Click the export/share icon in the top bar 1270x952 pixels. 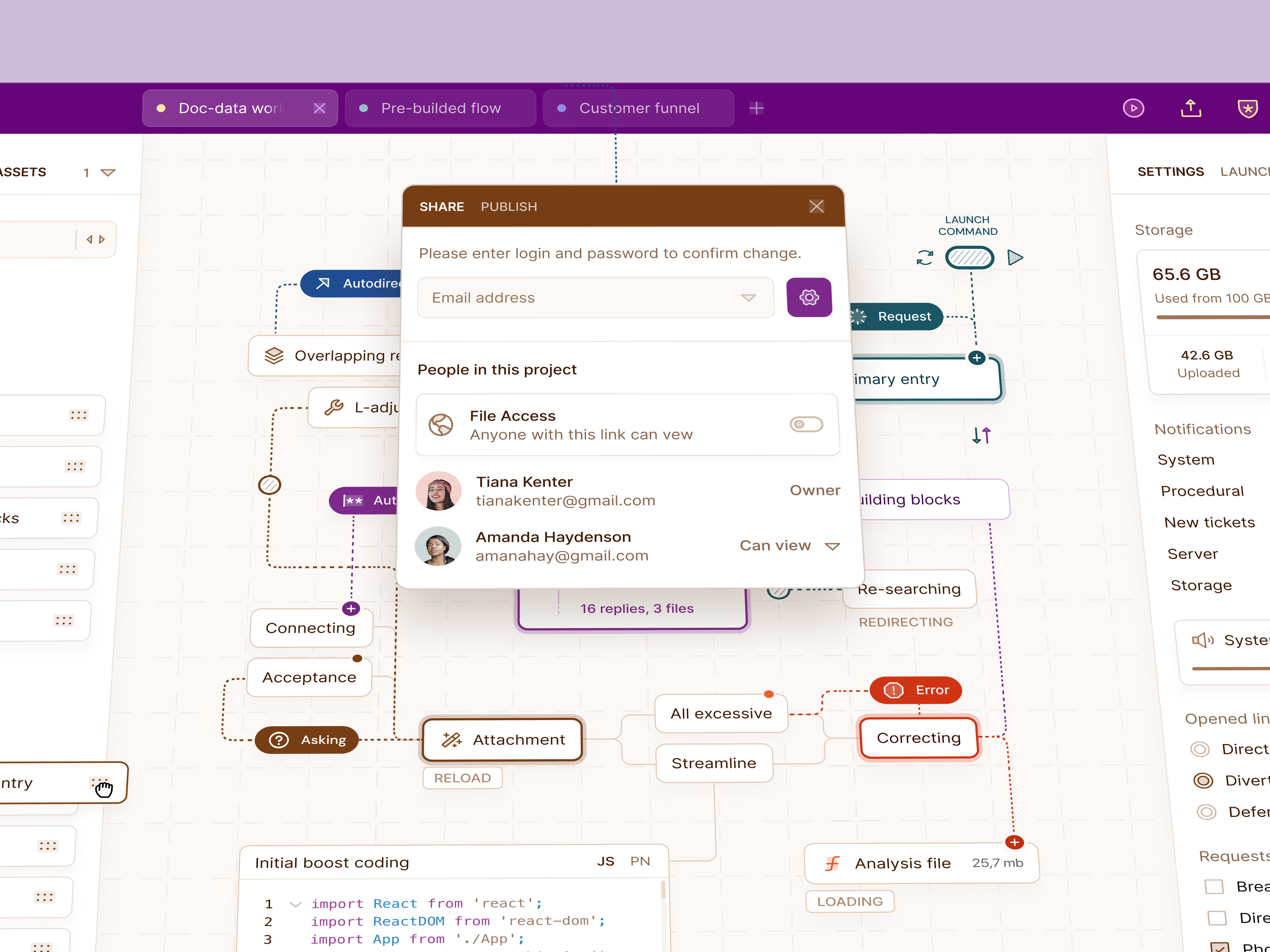(x=1191, y=108)
